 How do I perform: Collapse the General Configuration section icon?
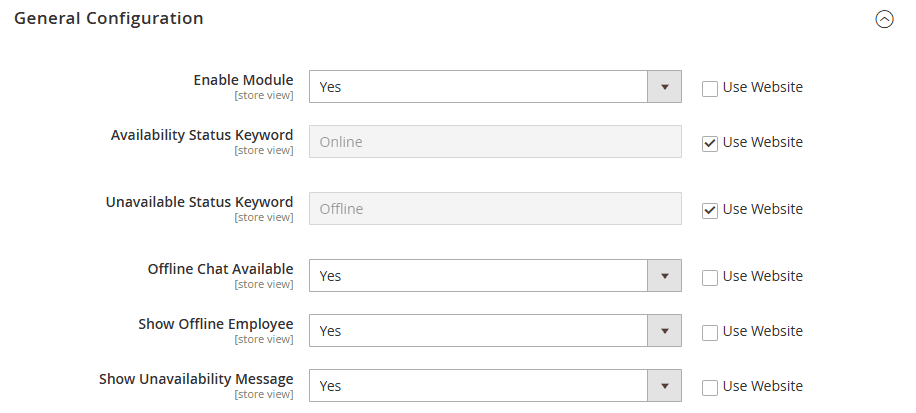pyautogui.click(x=884, y=19)
